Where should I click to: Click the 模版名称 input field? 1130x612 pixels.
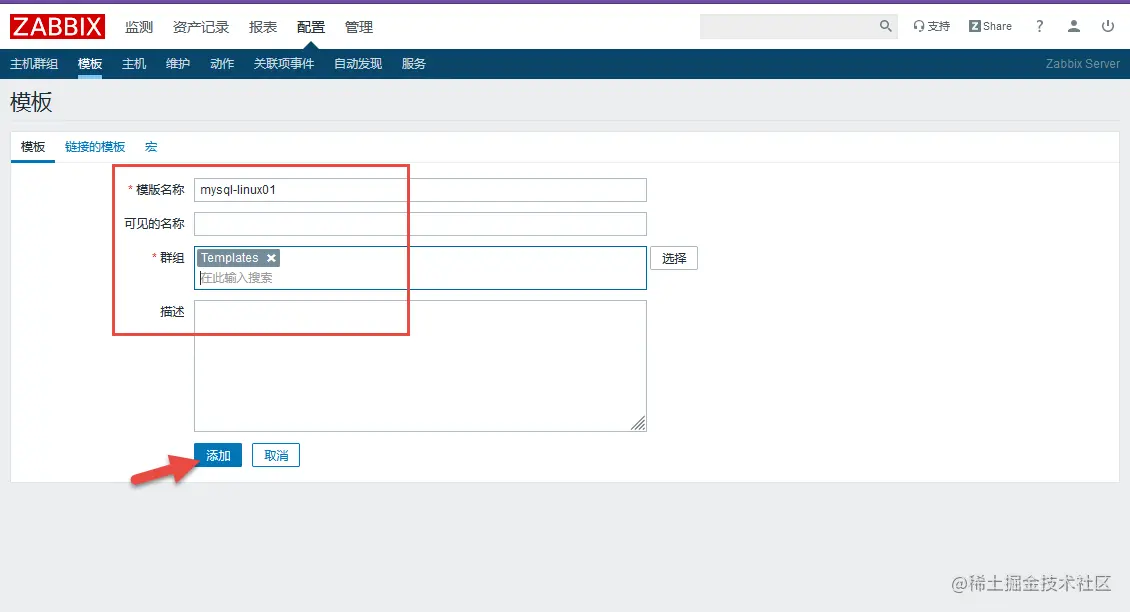pos(420,190)
